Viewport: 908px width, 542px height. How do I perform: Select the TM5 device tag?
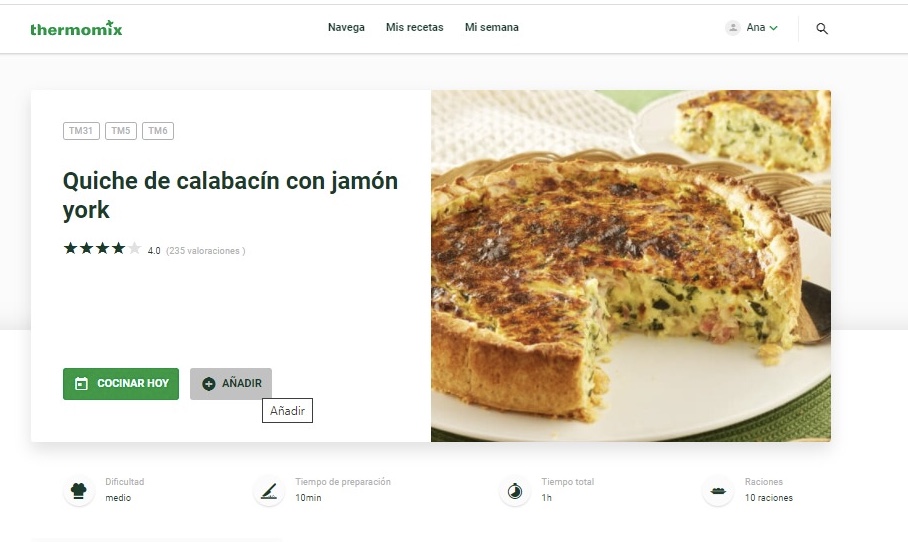pos(120,131)
